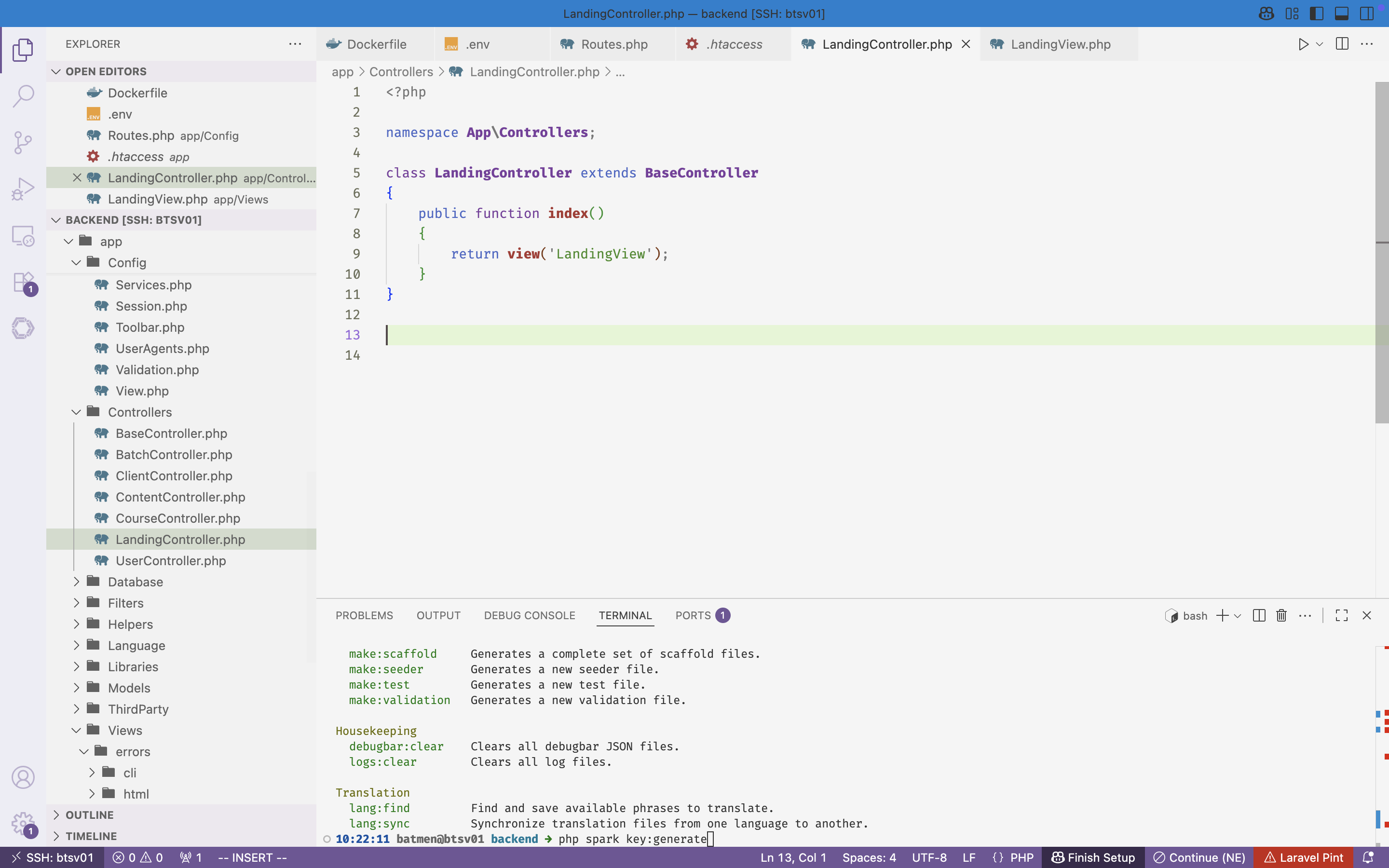This screenshot has width=1389, height=868.
Task: Toggle the bottom panel visibility
Action: tap(1341, 13)
